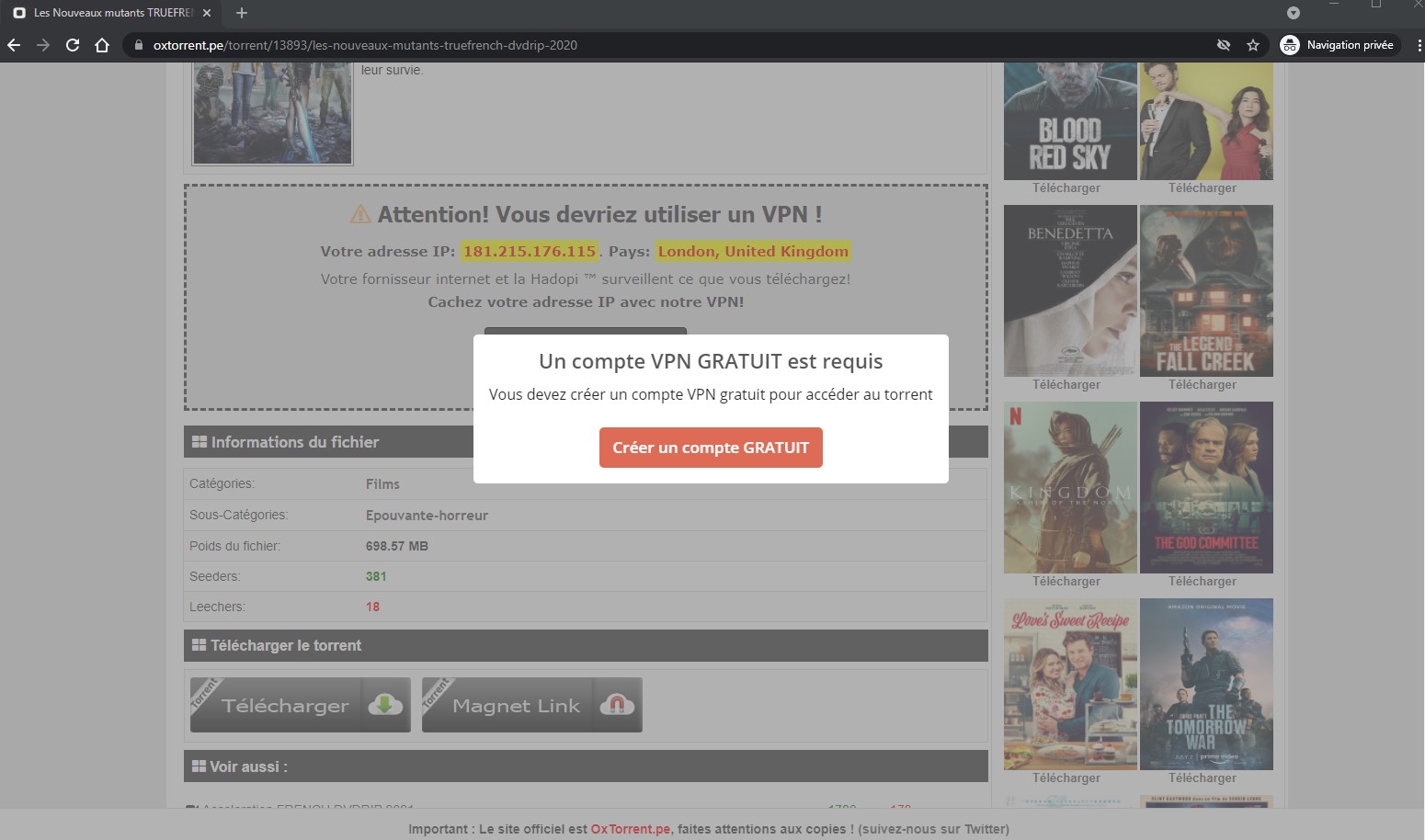Screen dimensions: 1425x840
Task: Click the warning triangle icon beside Attention
Action: [x=360, y=214]
